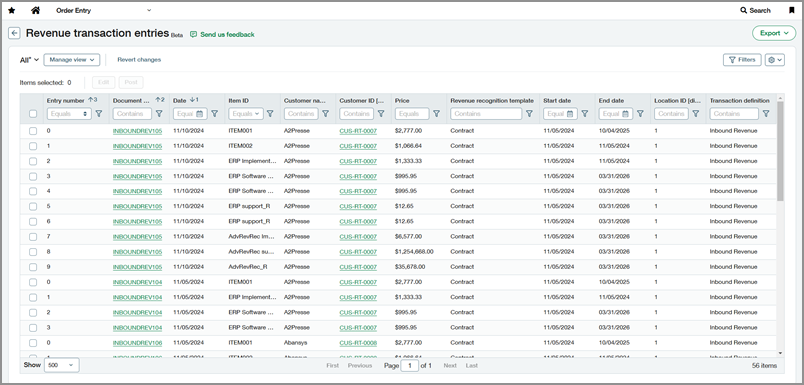Click the Customer name Contains filter field
This screenshot has height=385, width=804.
coord(301,114)
